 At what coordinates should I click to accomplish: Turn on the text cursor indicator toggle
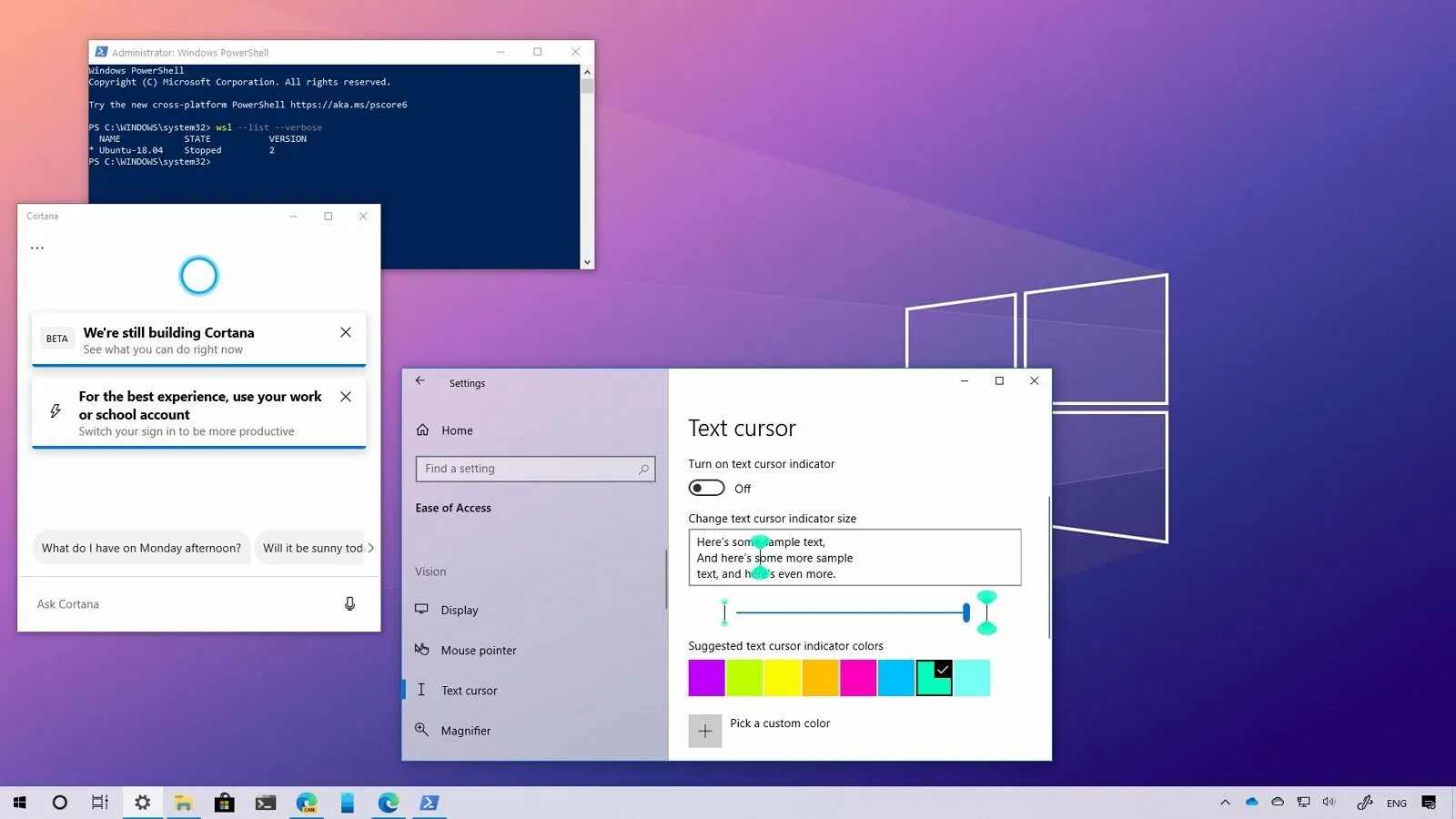click(x=706, y=488)
